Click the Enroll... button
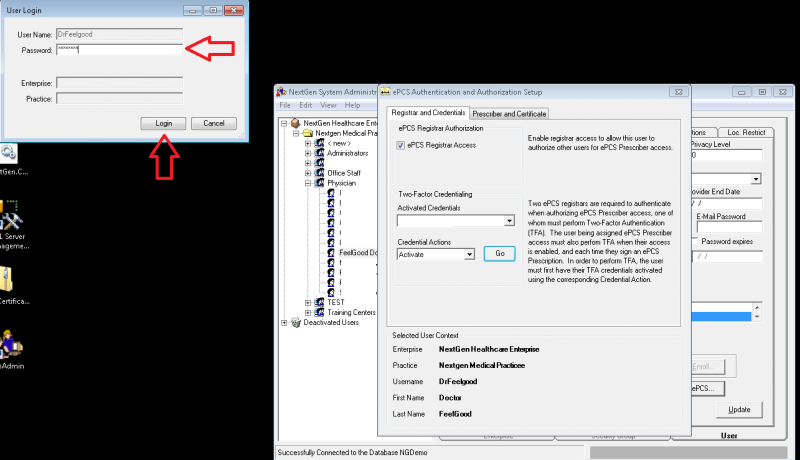800x460 pixels. click(707, 366)
